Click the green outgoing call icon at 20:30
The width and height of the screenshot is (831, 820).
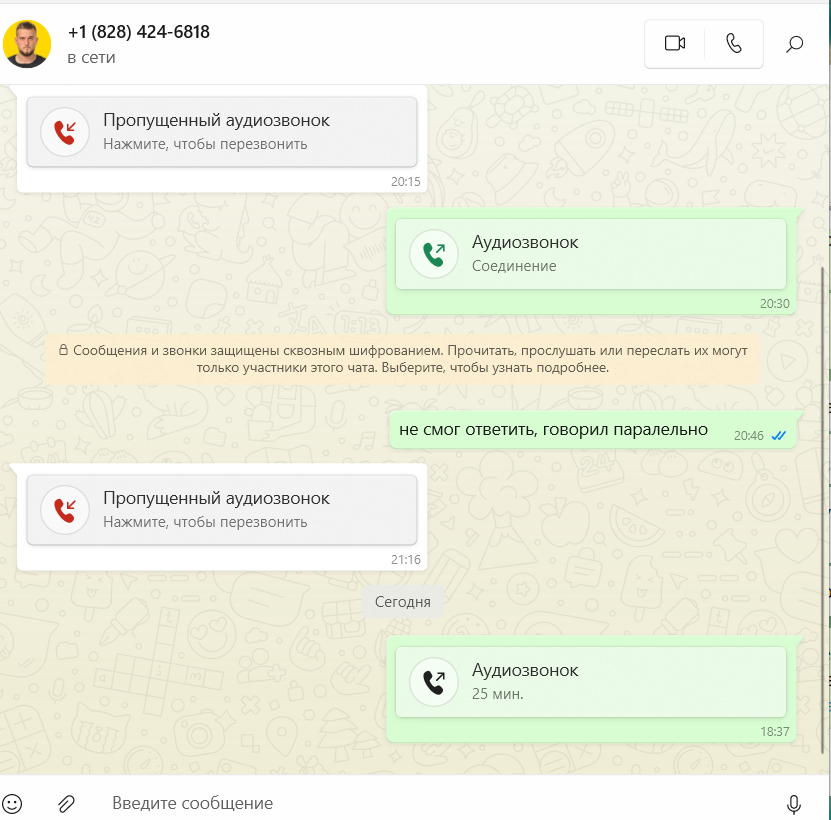point(434,254)
